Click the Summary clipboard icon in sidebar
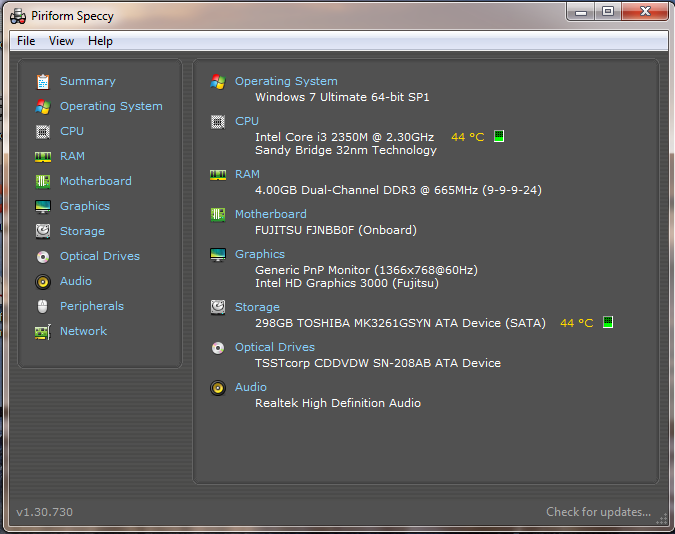The width and height of the screenshot is (675, 534). click(43, 81)
